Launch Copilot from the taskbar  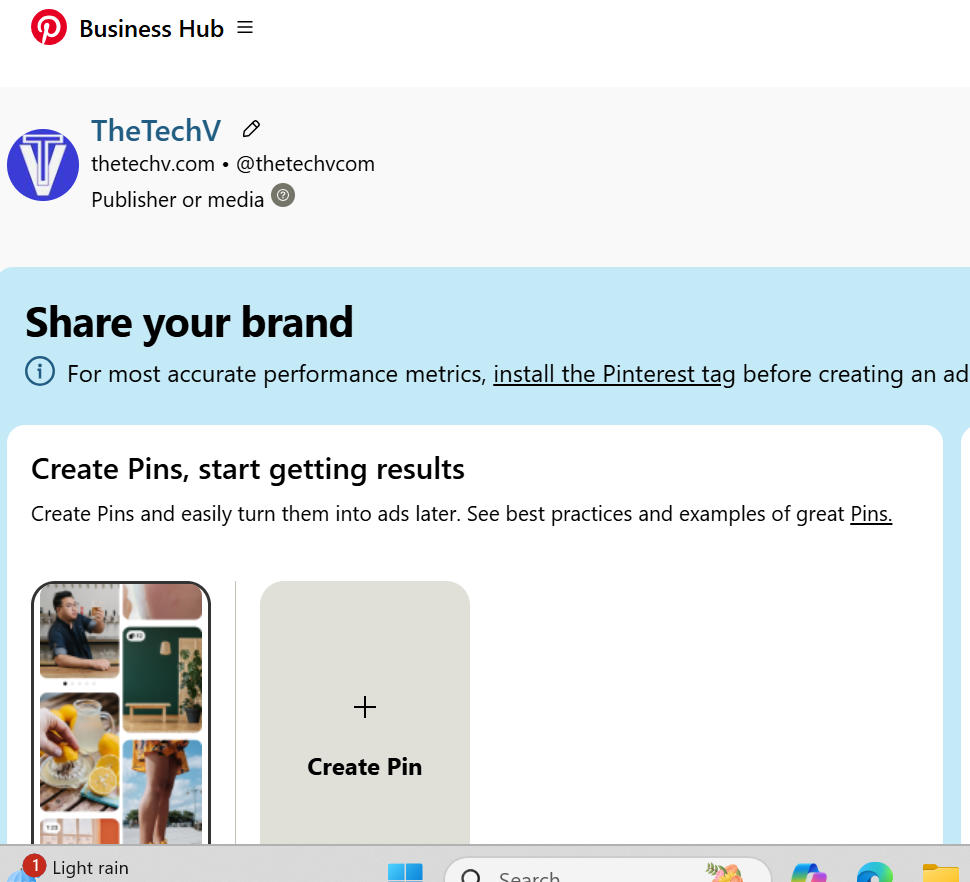pyautogui.click(x=809, y=872)
